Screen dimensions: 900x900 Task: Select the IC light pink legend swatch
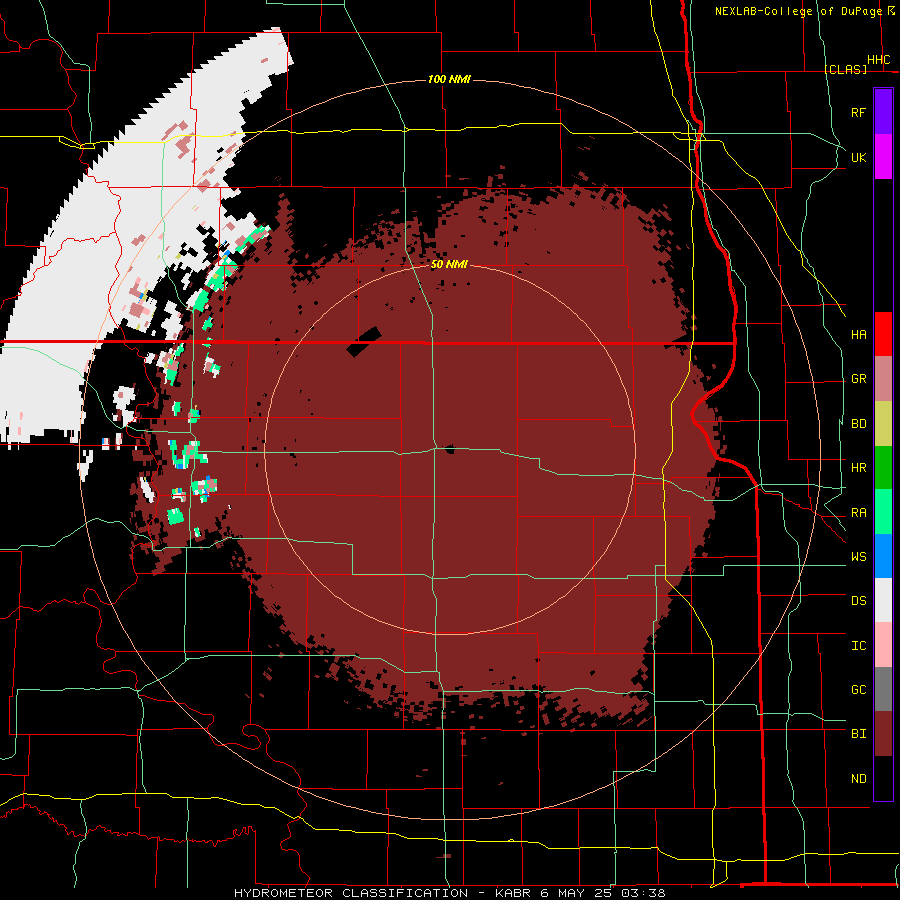pyautogui.click(x=883, y=645)
